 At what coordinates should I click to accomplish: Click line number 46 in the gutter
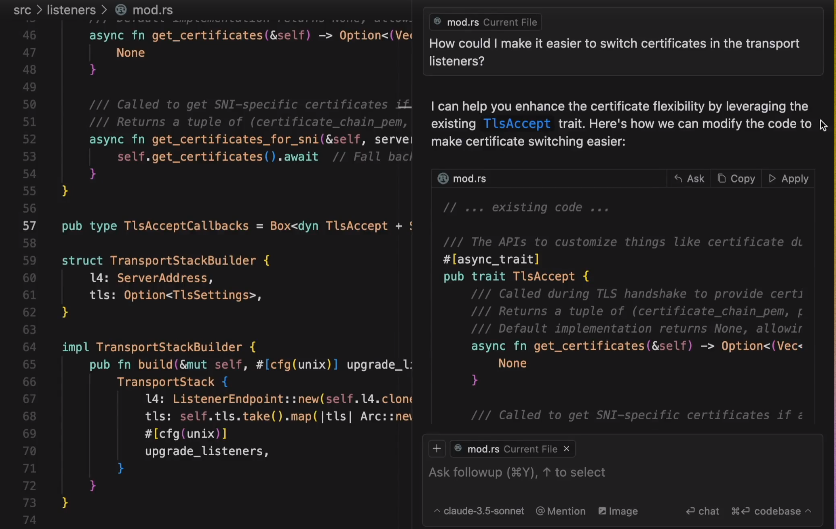[x=29, y=35]
